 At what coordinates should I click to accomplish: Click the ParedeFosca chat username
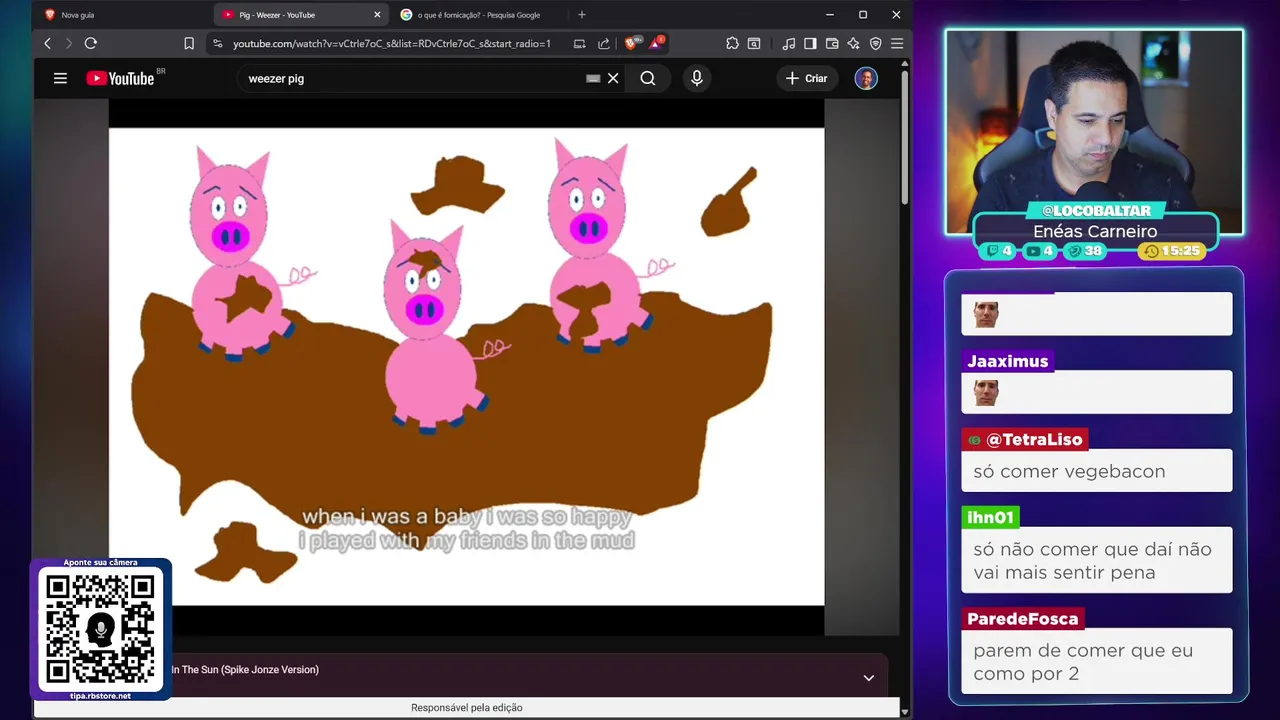[x=1023, y=619]
